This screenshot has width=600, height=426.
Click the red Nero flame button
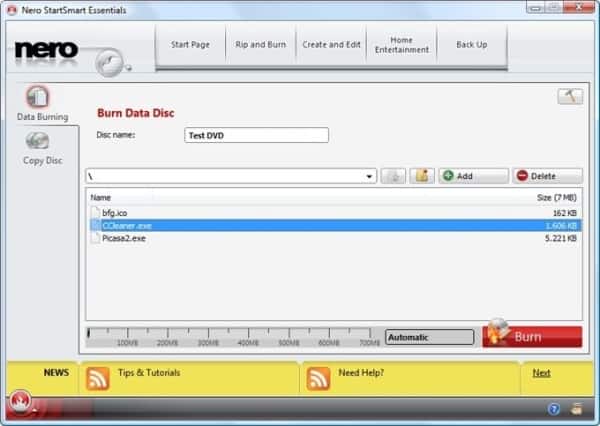click(20, 402)
